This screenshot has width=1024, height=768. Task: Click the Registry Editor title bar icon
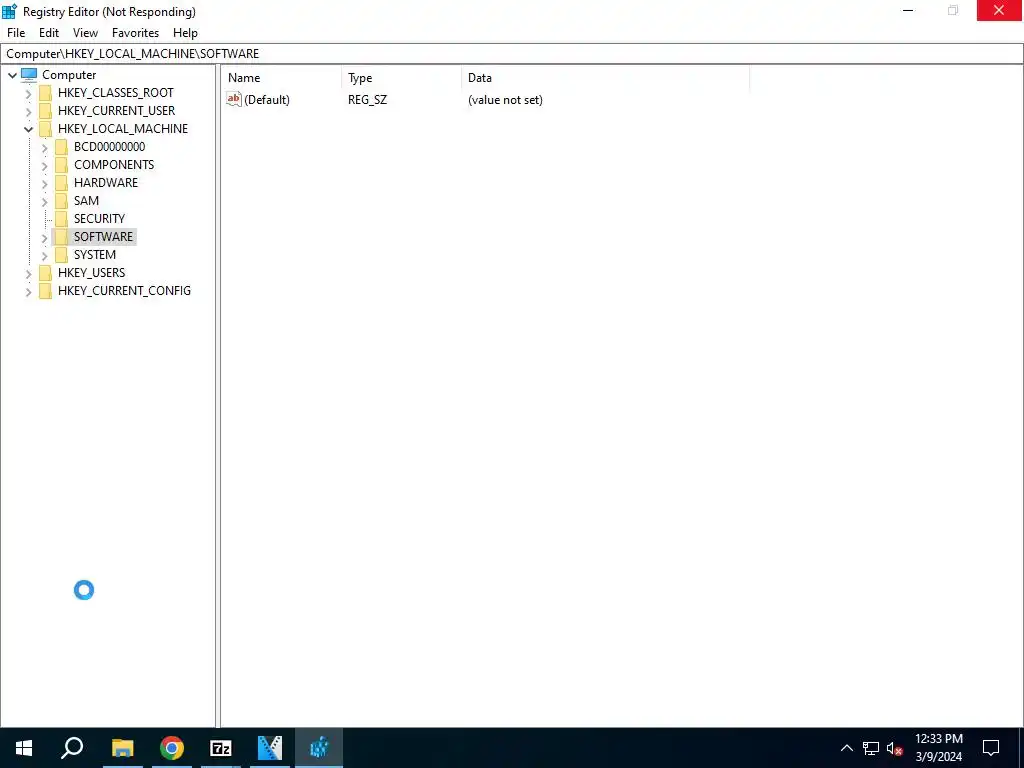(10, 11)
